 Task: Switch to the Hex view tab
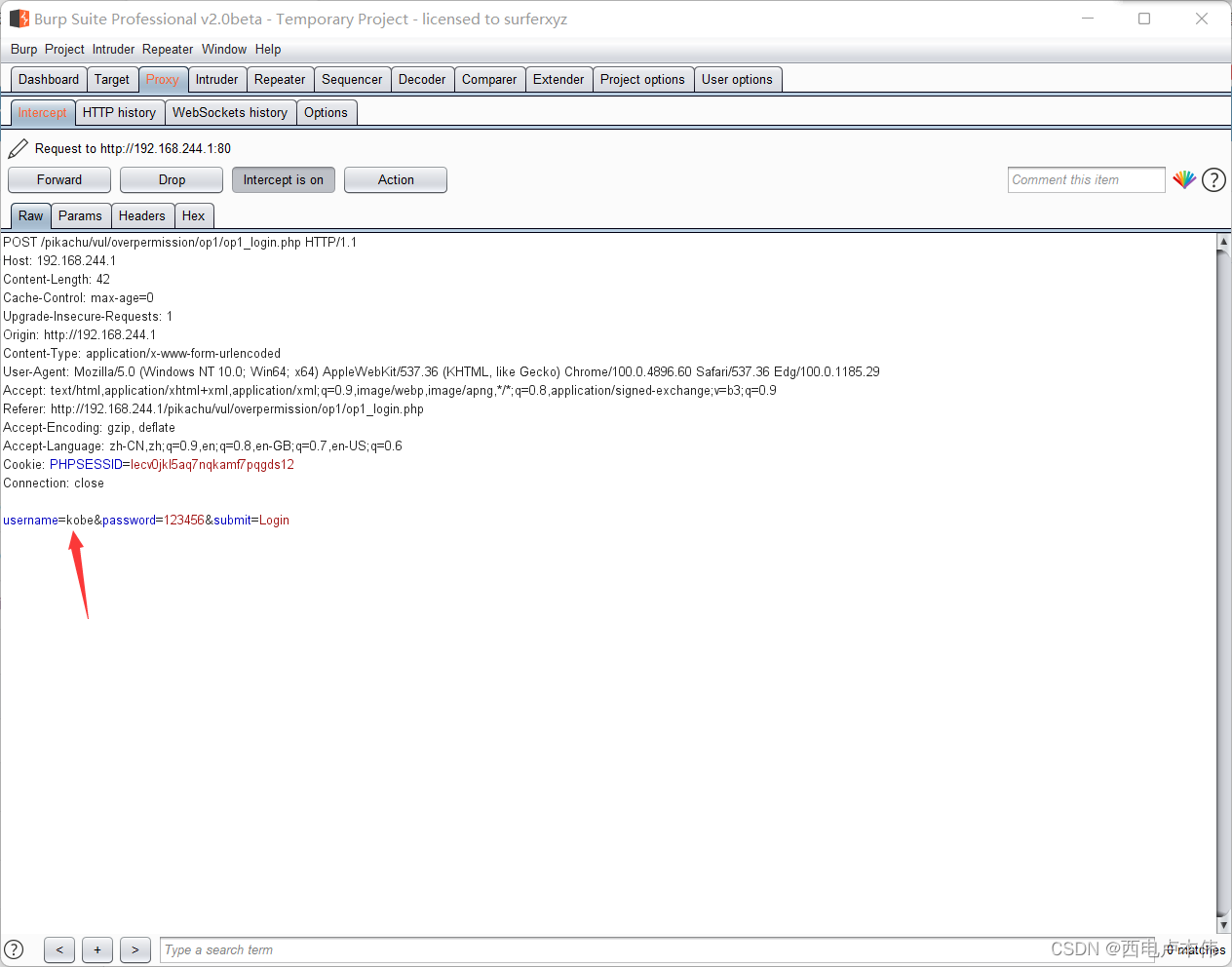pos(194,216)
